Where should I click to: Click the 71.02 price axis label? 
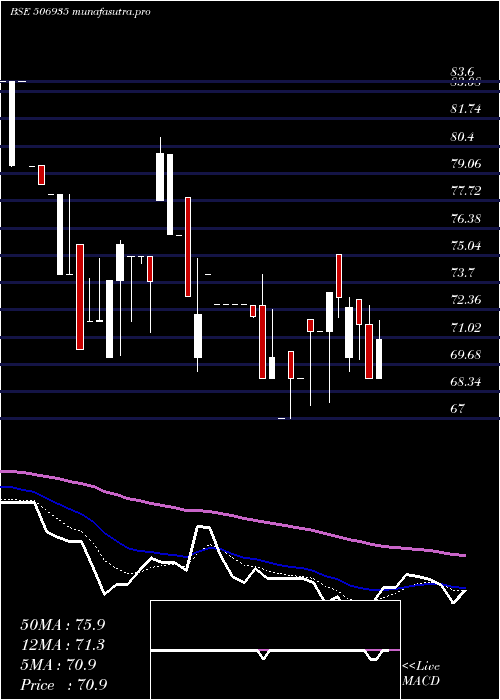tap(466, 328)
